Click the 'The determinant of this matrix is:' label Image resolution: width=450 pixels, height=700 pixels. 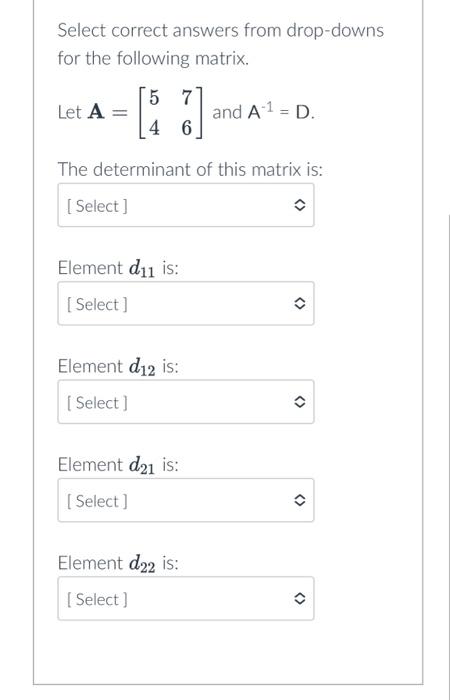pos(190,170)
